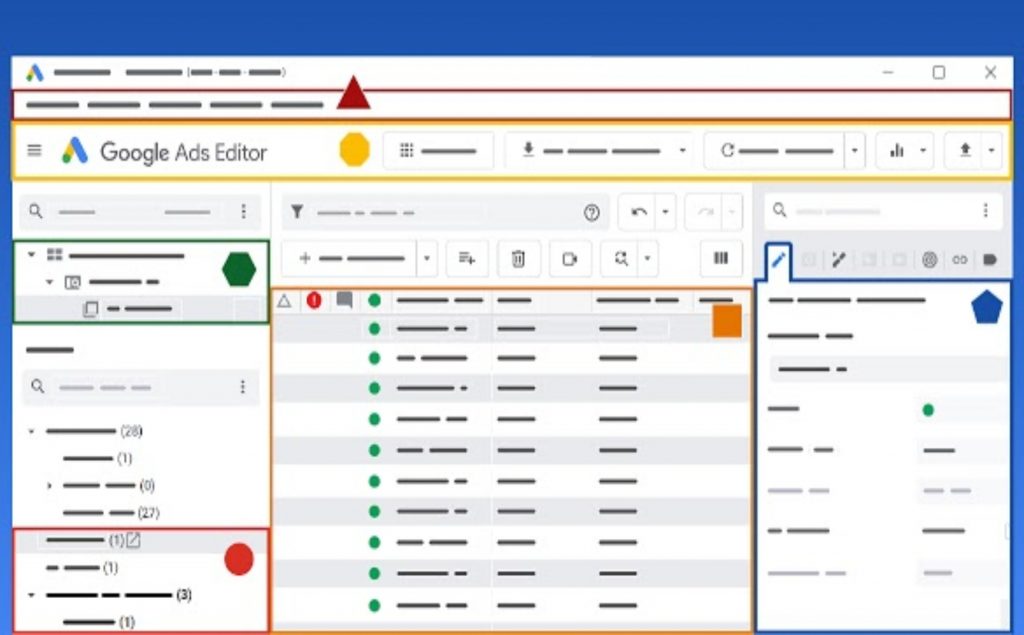Click the labels tag icon in the edit panel

[x=989, y=259]
